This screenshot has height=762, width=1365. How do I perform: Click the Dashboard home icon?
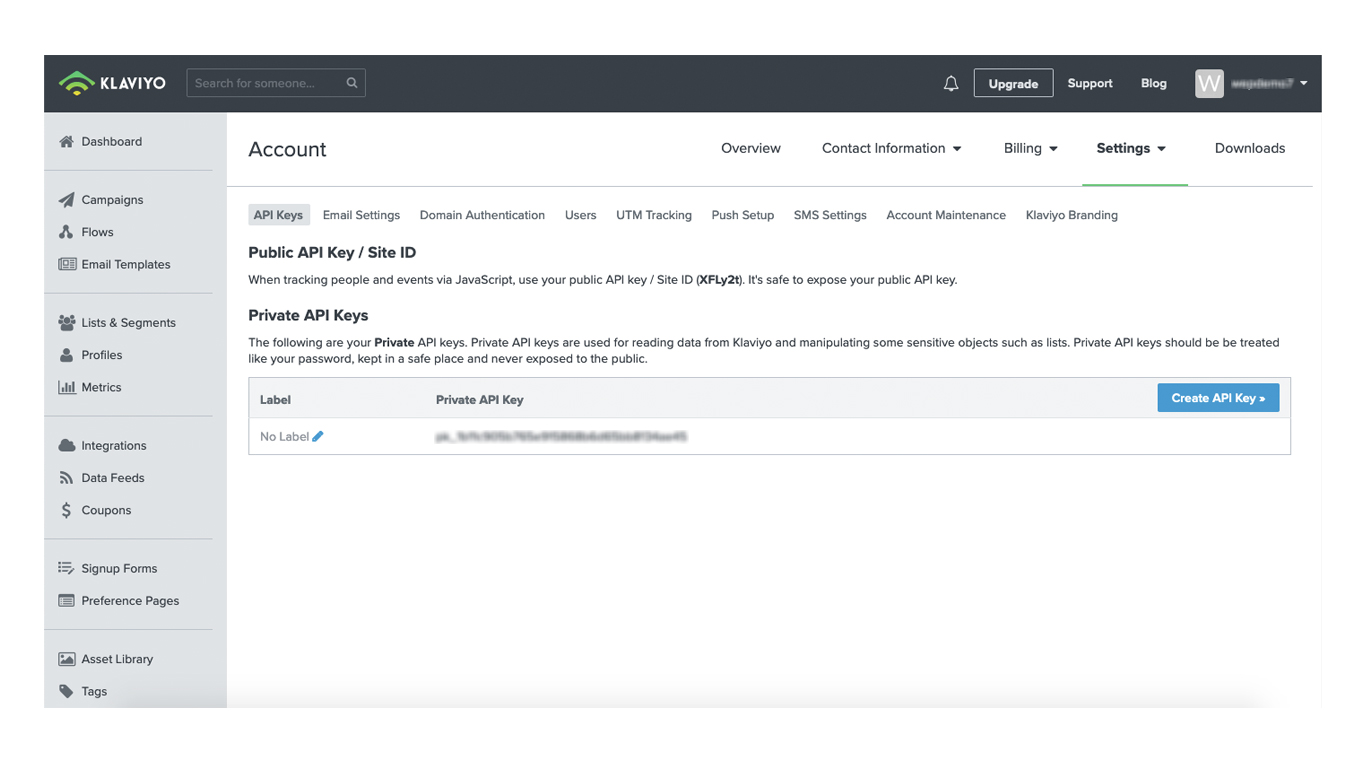pos(67,141)
